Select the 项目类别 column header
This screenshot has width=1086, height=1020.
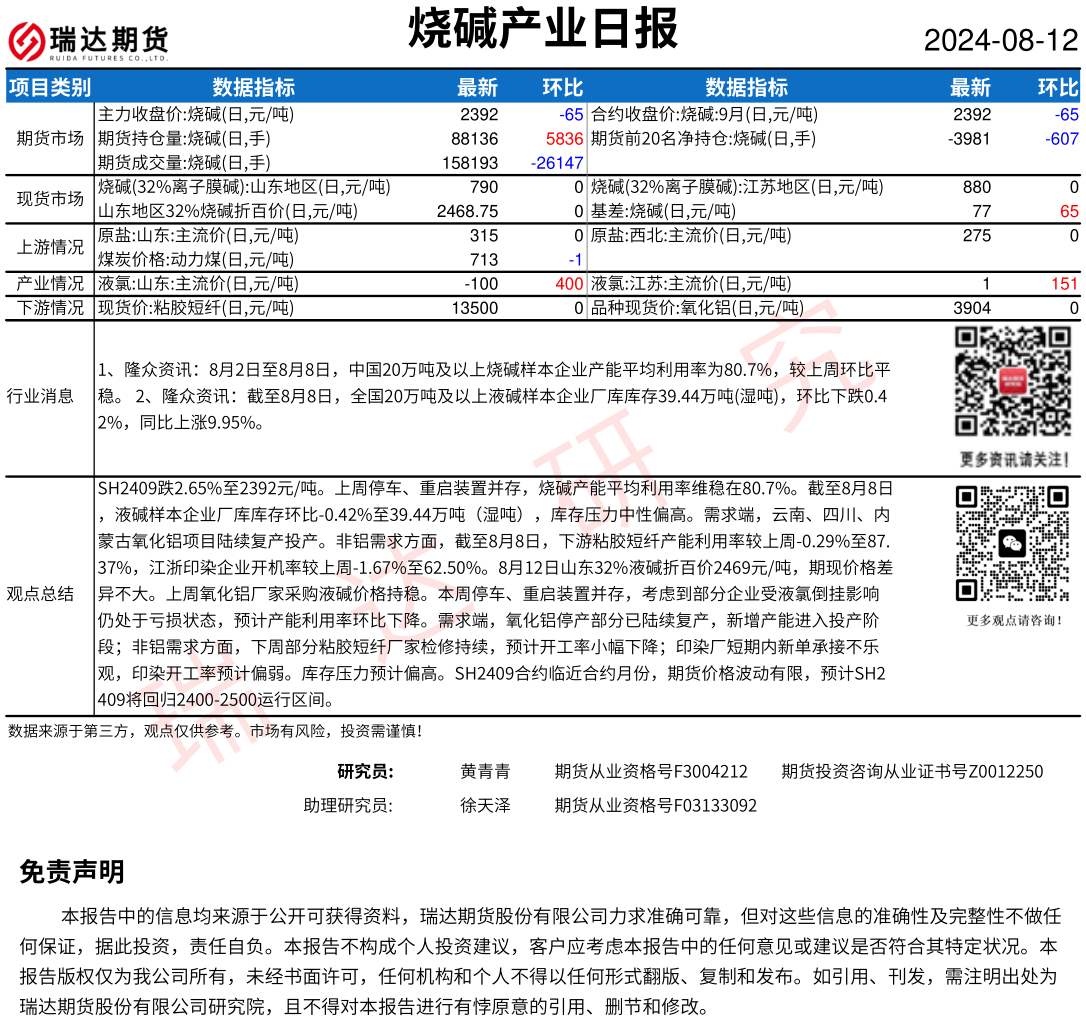[49, 87]
